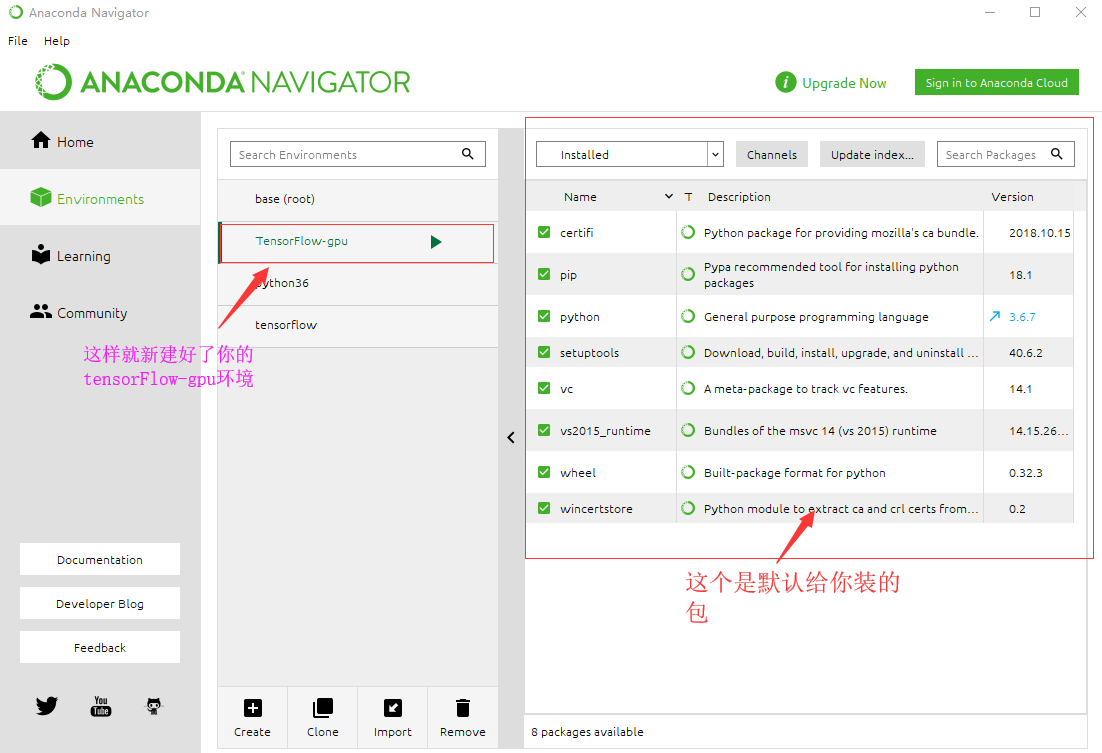Click the Upgrade Now link
The width and height of the screenshot is (1102, 753).
pos(844,83)
